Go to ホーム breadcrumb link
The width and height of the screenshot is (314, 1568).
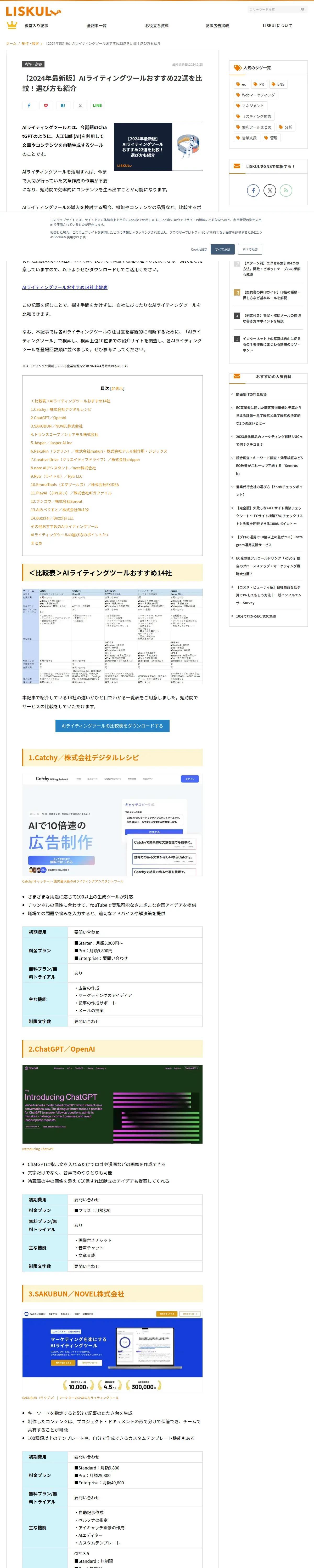(11, 43)
